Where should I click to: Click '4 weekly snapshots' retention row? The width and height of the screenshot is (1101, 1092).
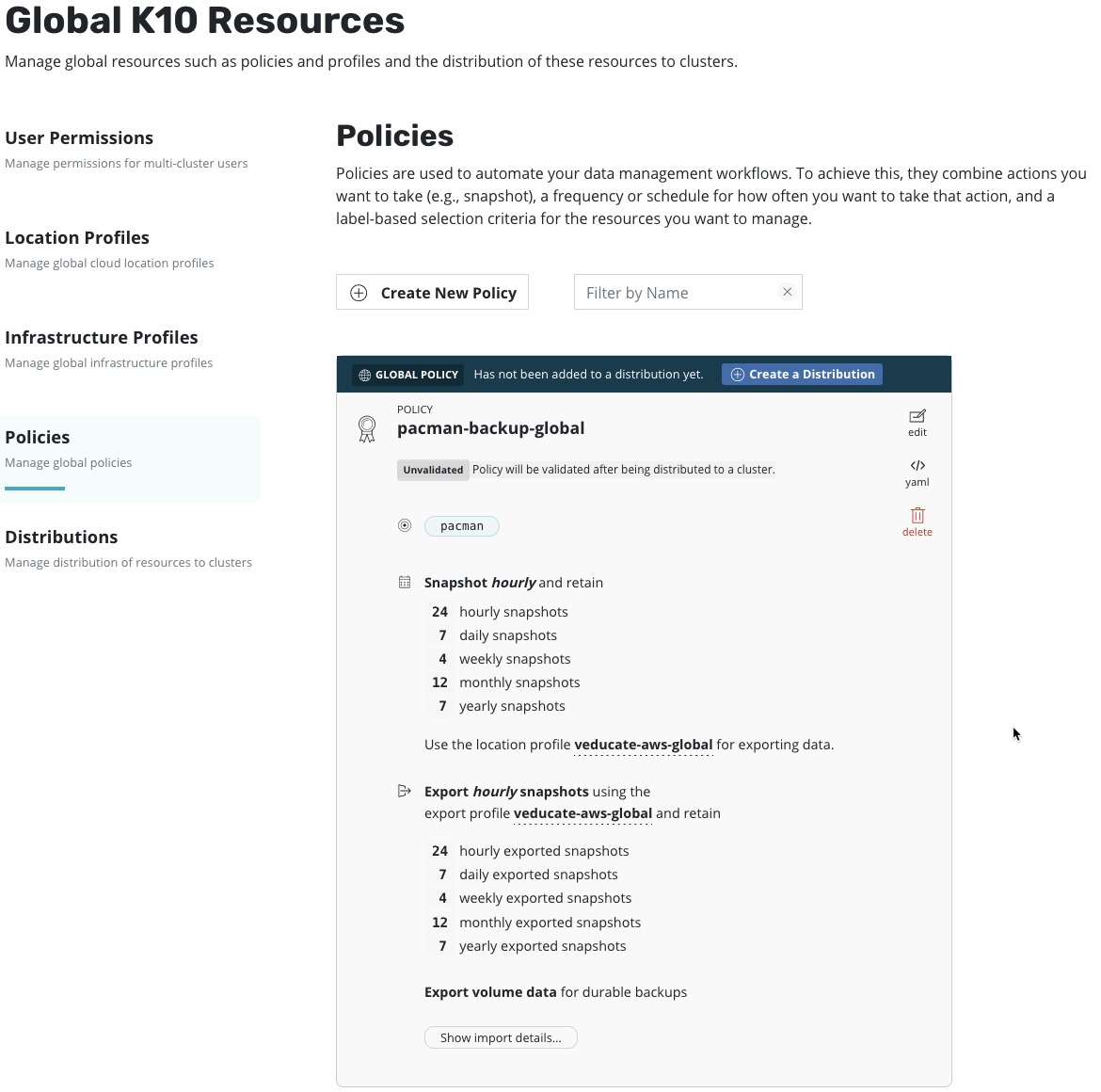(501, 659)
